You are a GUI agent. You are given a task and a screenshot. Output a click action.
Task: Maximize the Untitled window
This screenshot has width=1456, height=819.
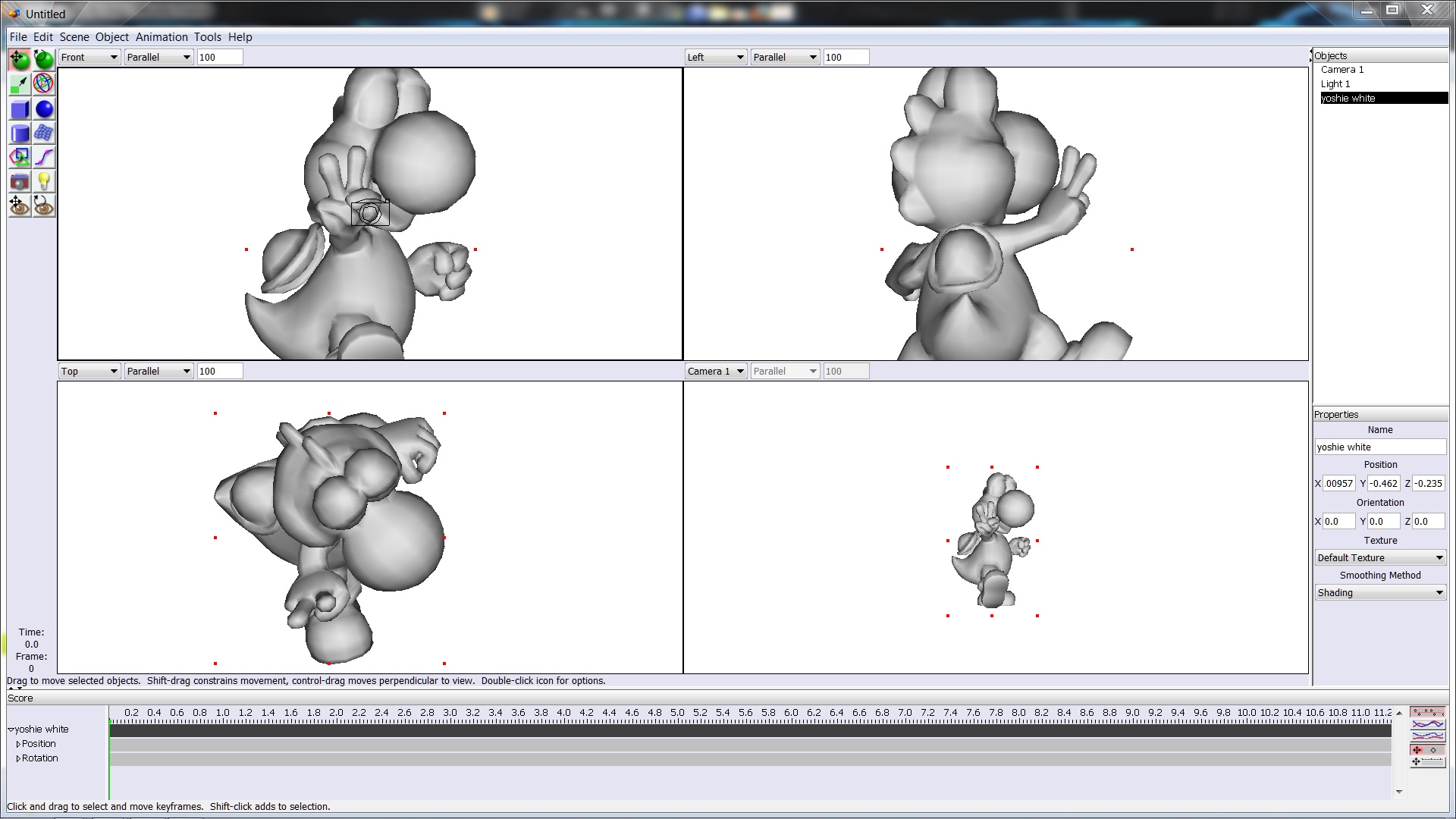click(1392, 10)
